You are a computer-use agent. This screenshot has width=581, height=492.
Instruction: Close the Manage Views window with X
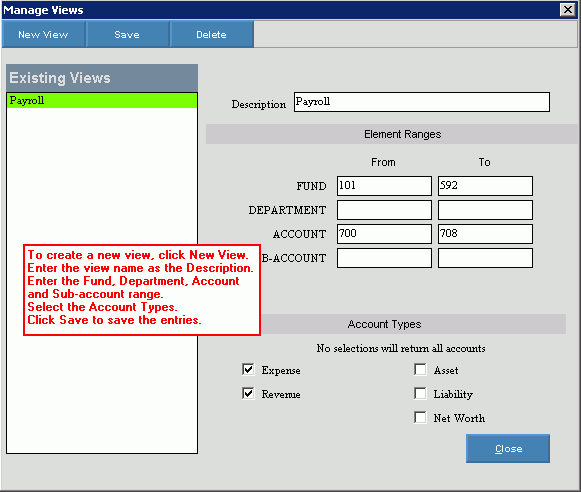pos(568,10)
